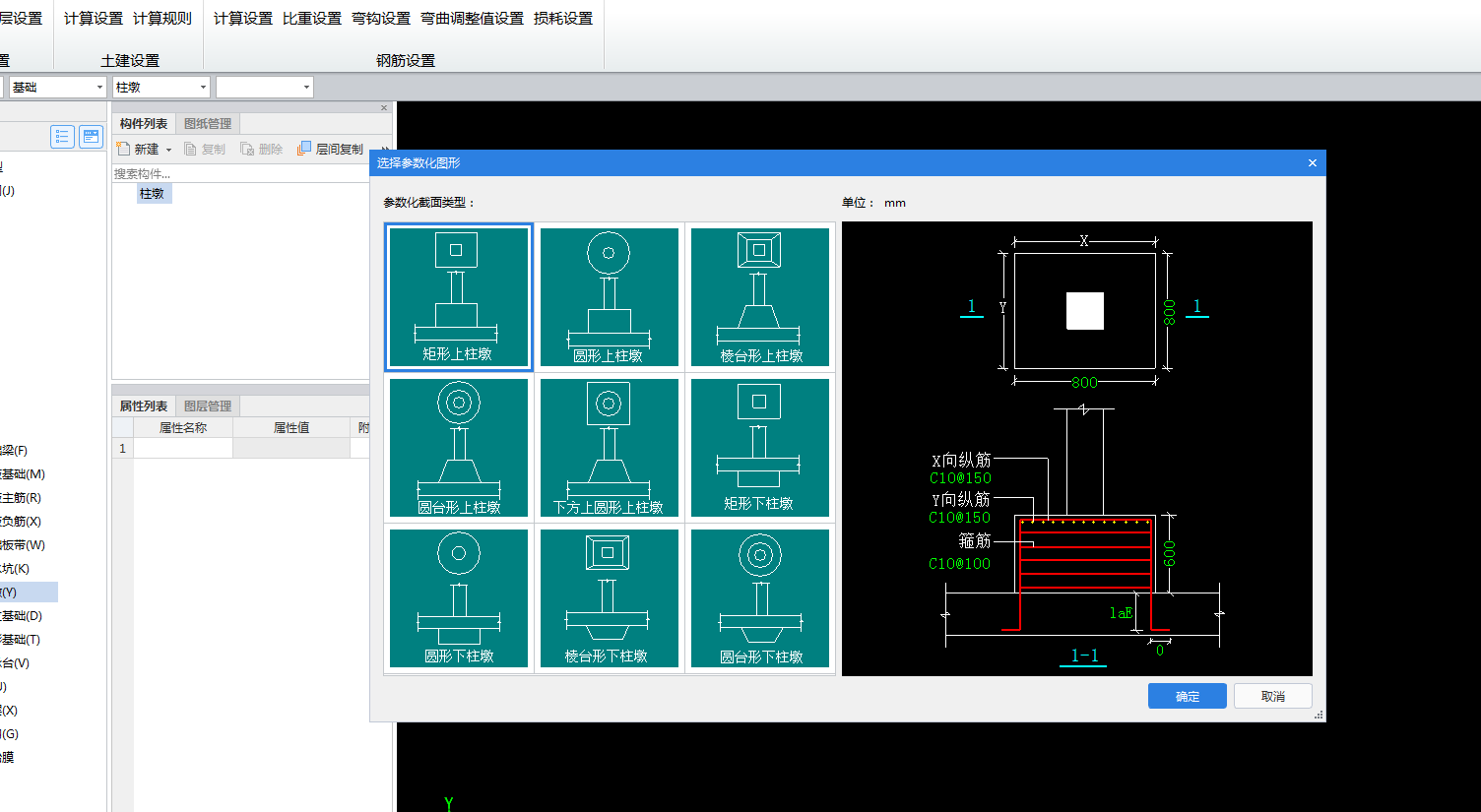
Task: Select the 主筋(R) item in navigation tree
Action: click(x=21, y=498)
